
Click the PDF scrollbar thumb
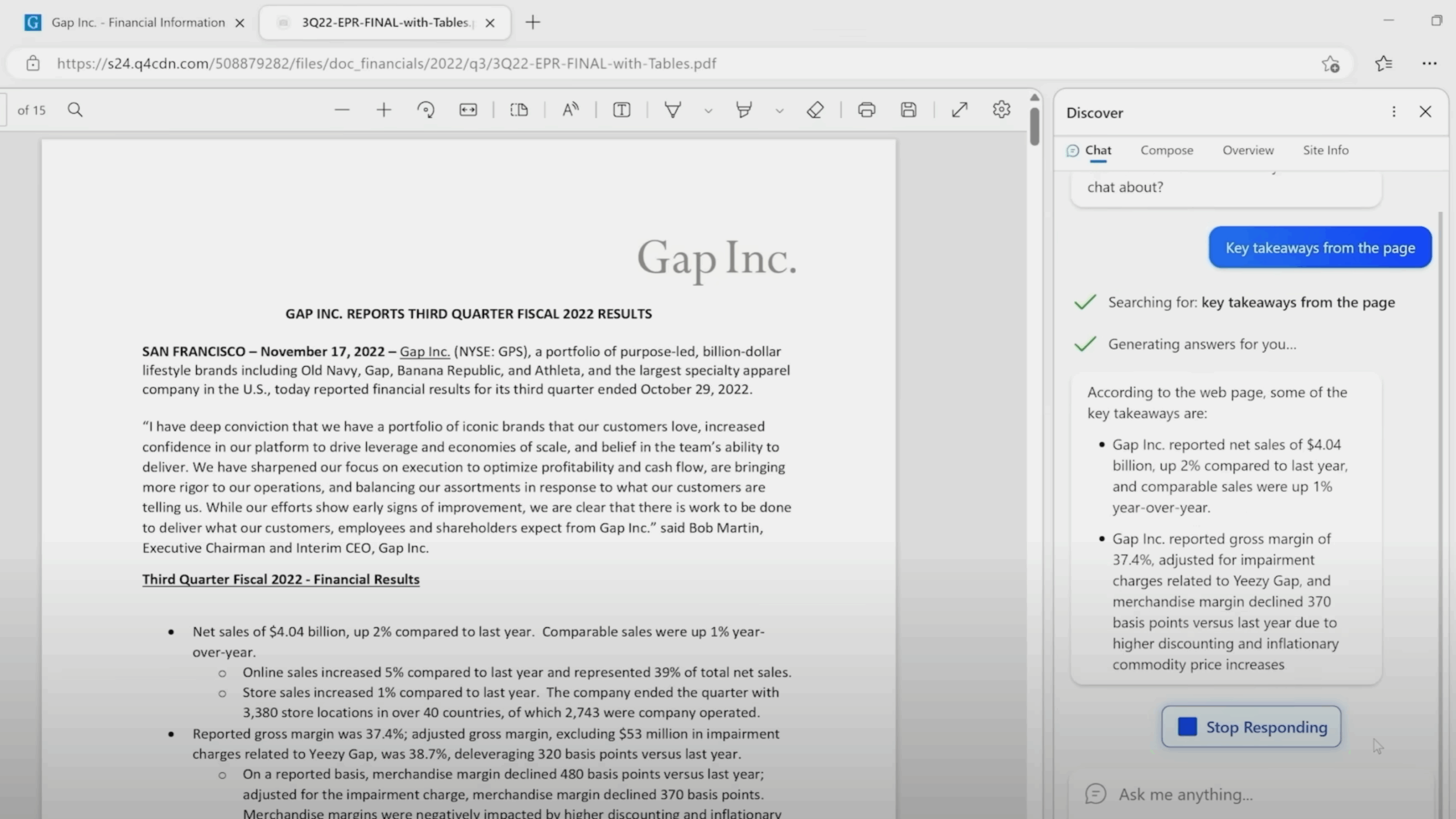click(x=1035, y=126)
